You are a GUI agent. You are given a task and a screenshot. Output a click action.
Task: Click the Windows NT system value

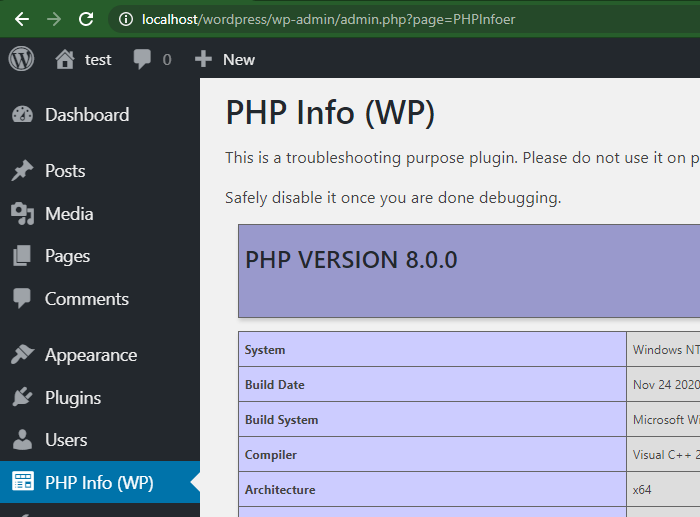point(666,350)
